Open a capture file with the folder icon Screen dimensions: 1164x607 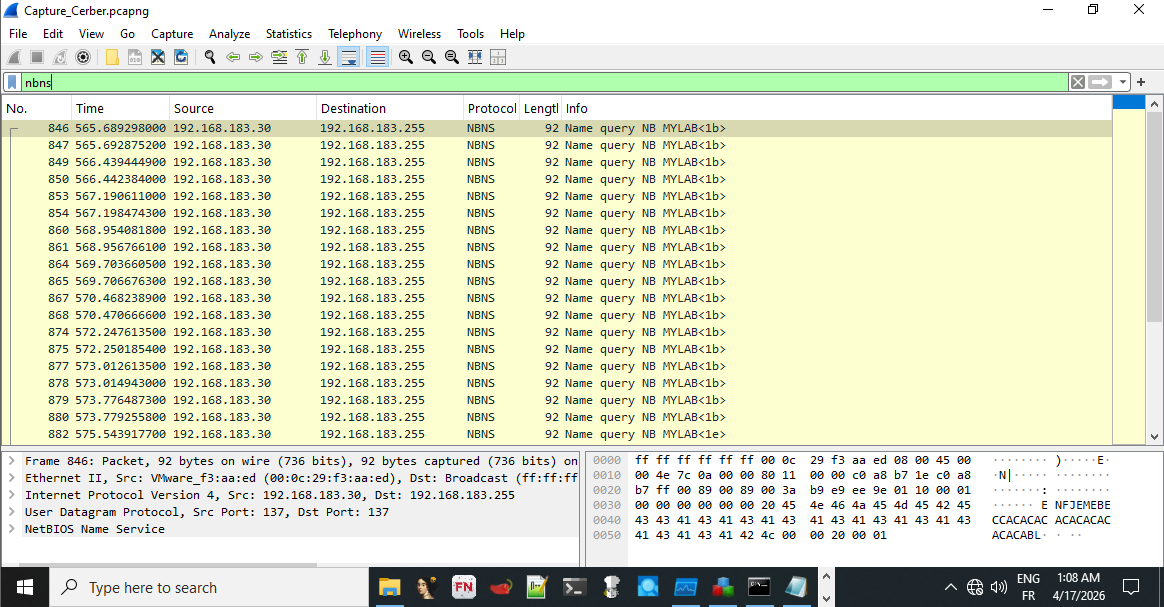click(112, 57)
